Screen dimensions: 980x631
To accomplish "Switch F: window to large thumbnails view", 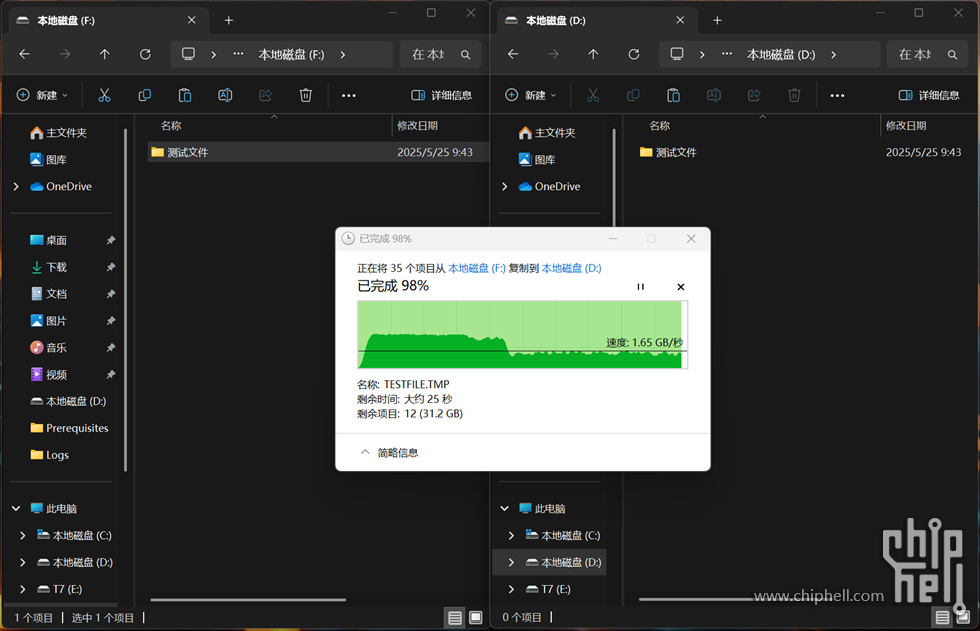I will (x=476, y=618).
